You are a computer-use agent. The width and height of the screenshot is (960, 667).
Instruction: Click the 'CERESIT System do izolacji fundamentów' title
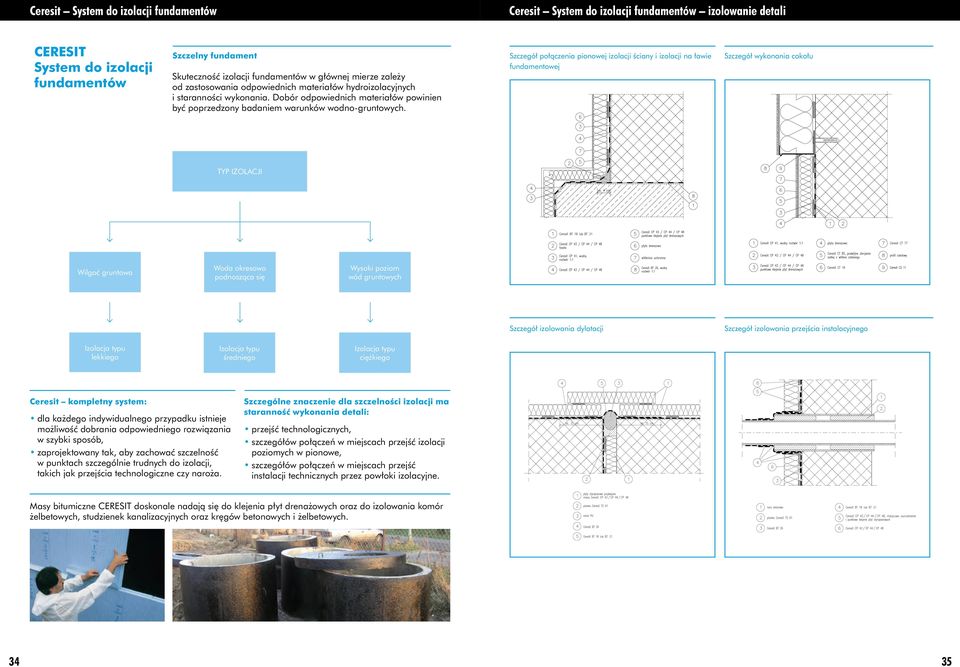pos(93,67)
